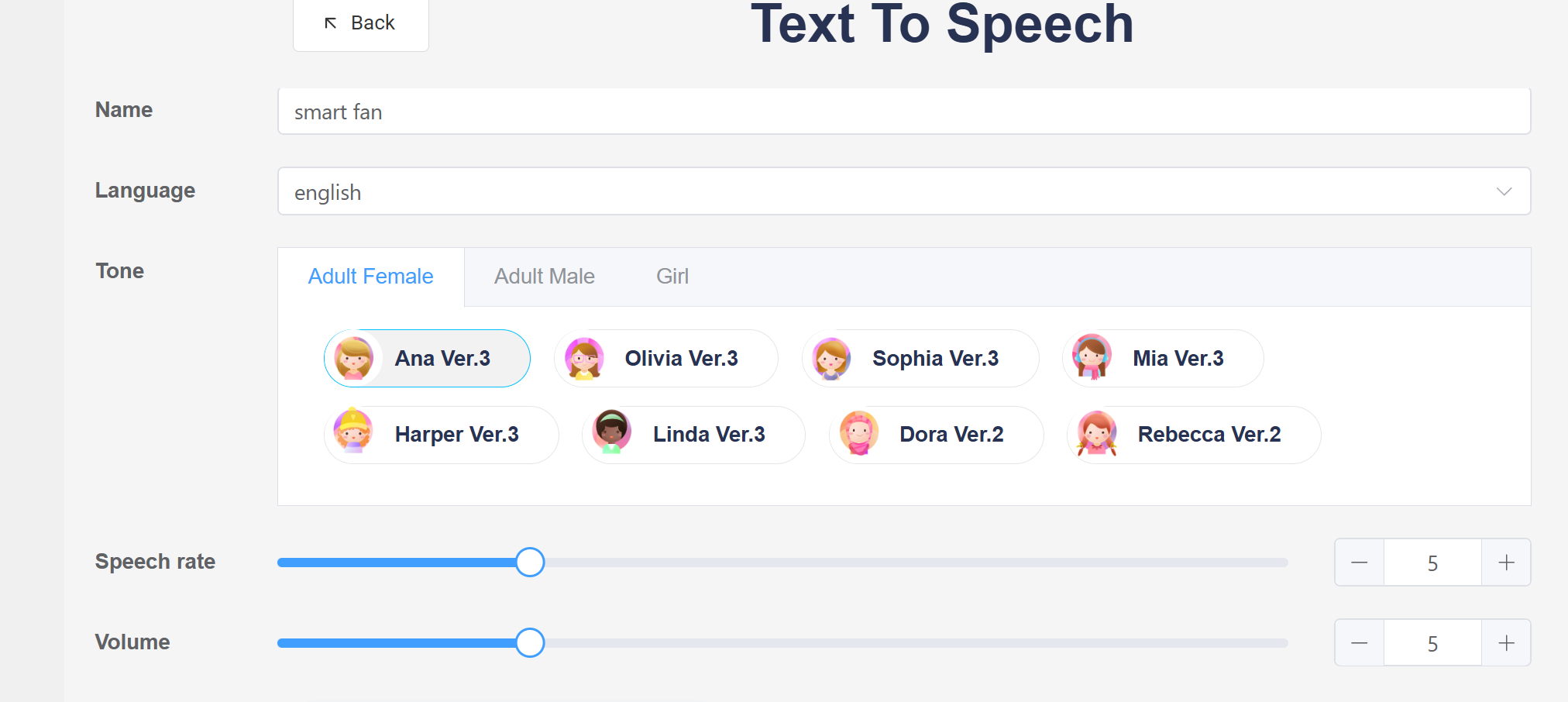1568x702 pixels.
Task: Choose the Olivia Ver.3 voice label
Action: [681, 359]
